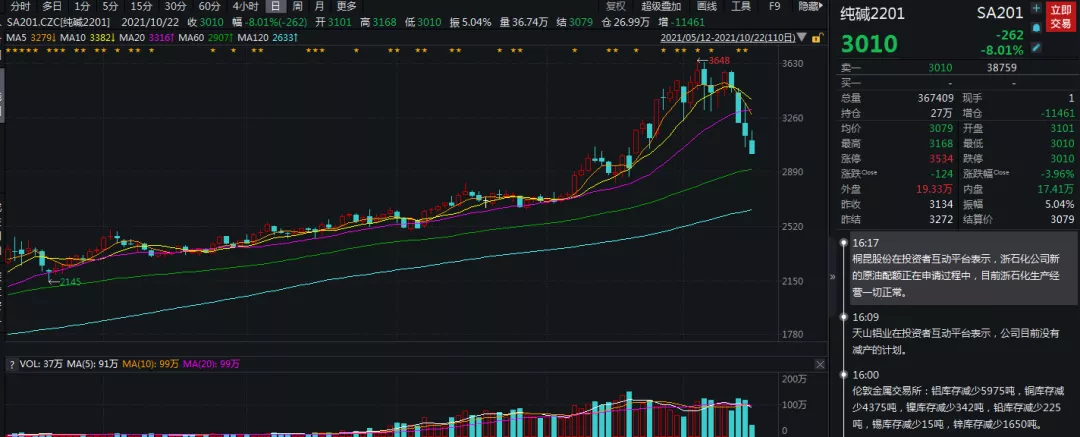Image resolution: width=1080 pixels, height=437 pixels.
Task: Open the 画线 drawing tools
Action: (x=707, y=7)
